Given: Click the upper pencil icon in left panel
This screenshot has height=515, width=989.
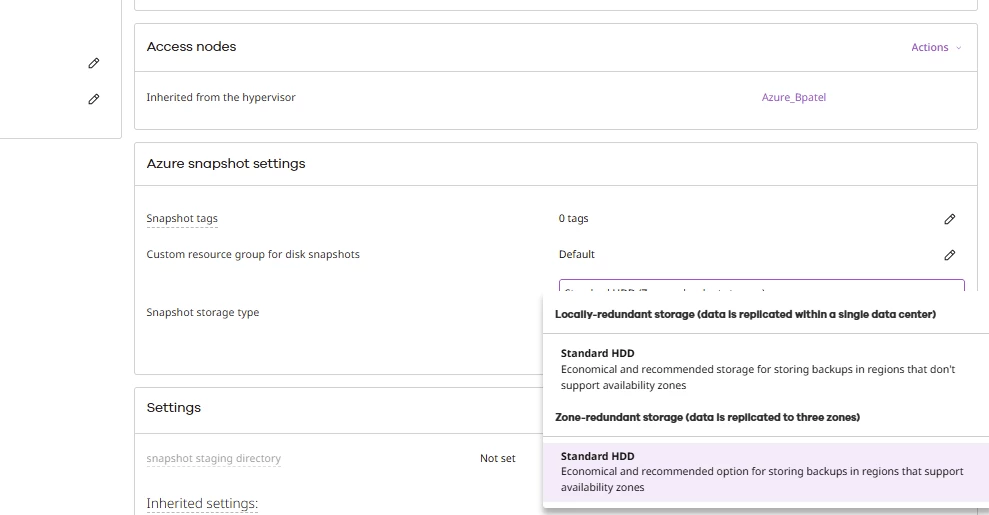Looking at the screenshot, I should click(94, 63).
